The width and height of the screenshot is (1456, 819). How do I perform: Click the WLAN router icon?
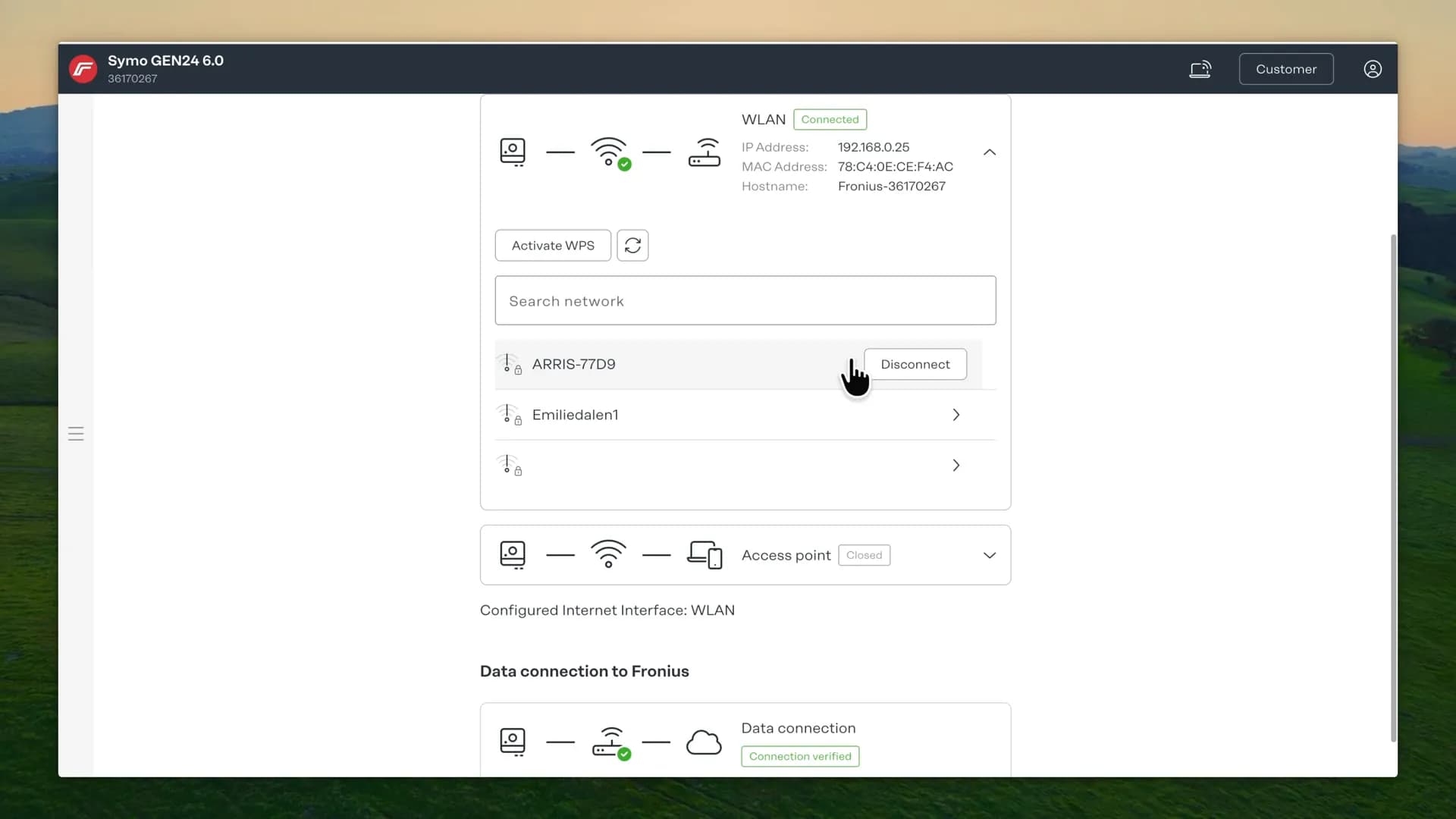pos(704,152)
